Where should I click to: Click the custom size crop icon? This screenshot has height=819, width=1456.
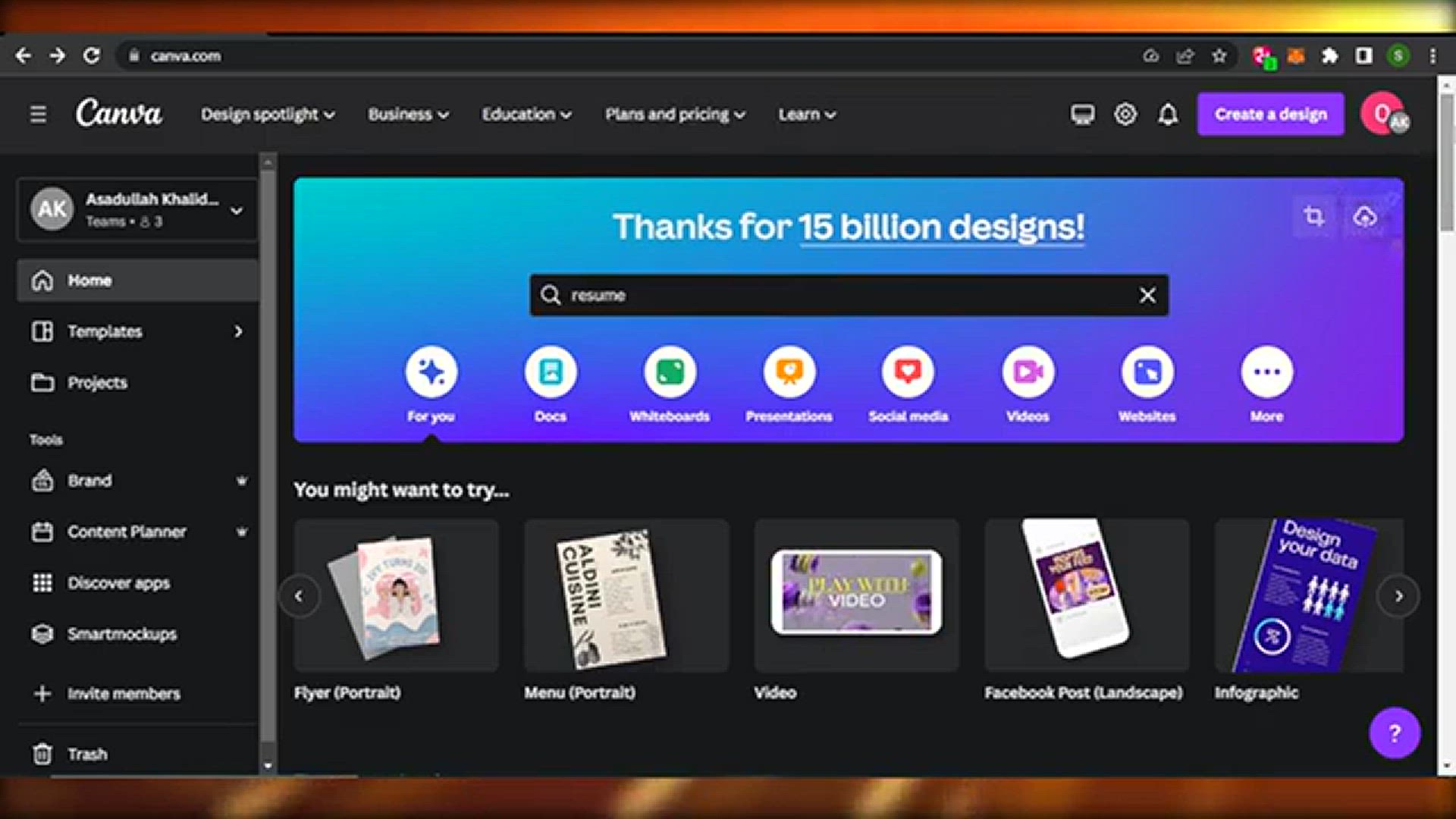tap(1314, 217)
